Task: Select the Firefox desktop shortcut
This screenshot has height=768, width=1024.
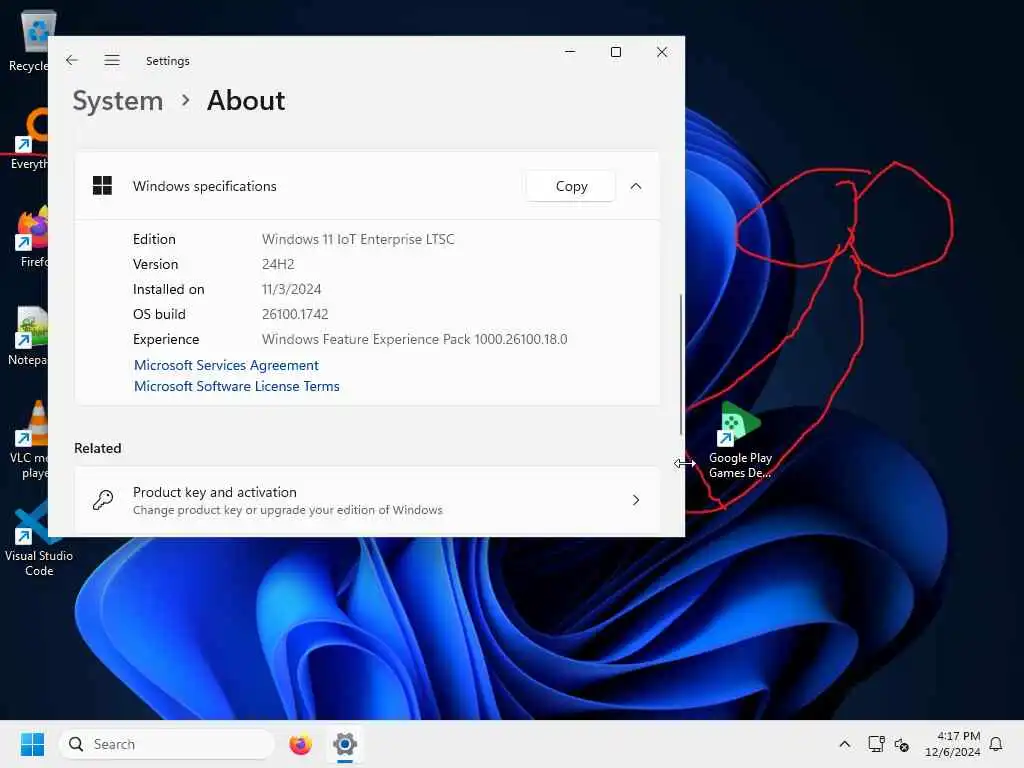Action: pos(33,237)
